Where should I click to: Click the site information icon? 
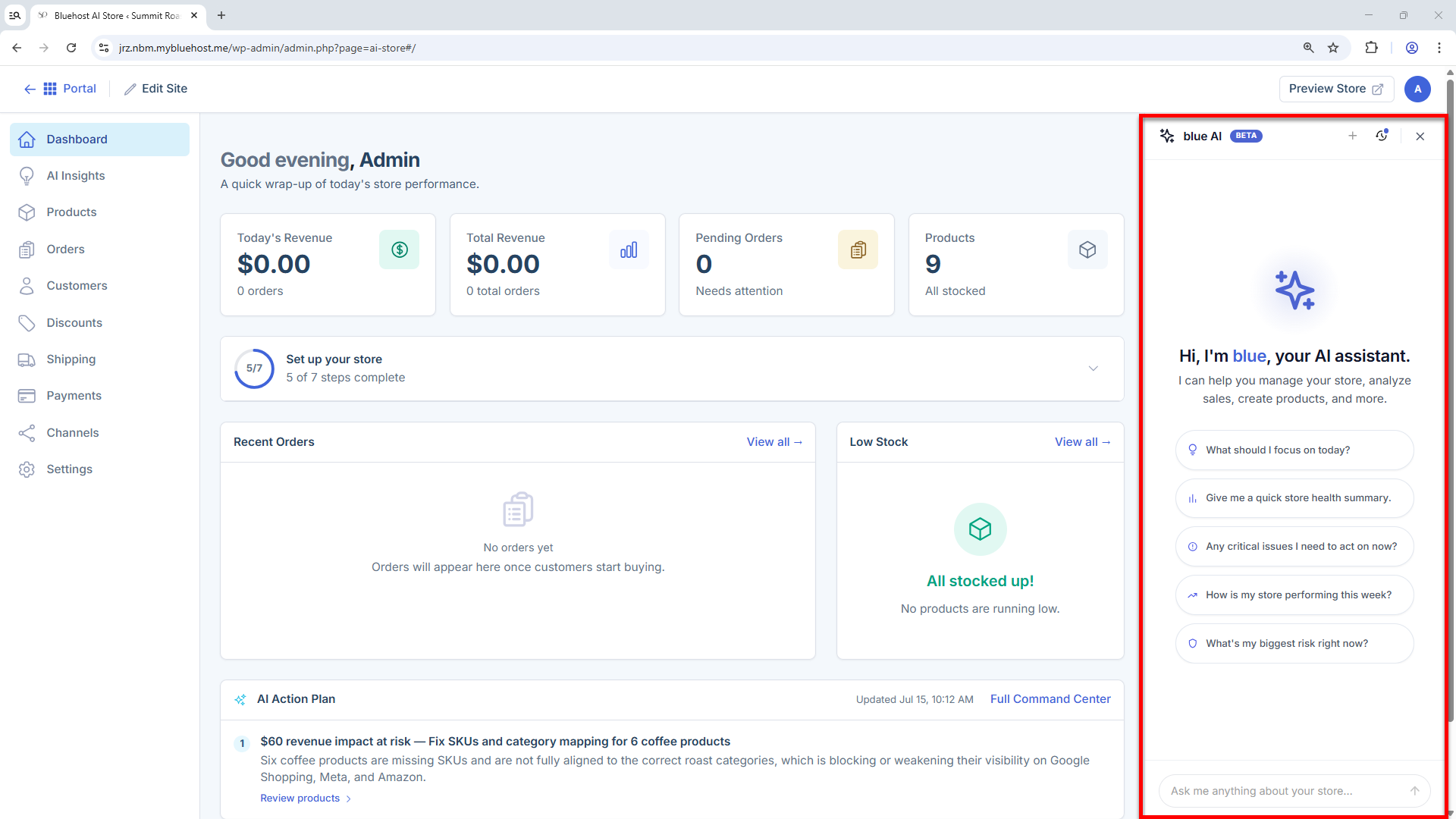pos(104,48)
